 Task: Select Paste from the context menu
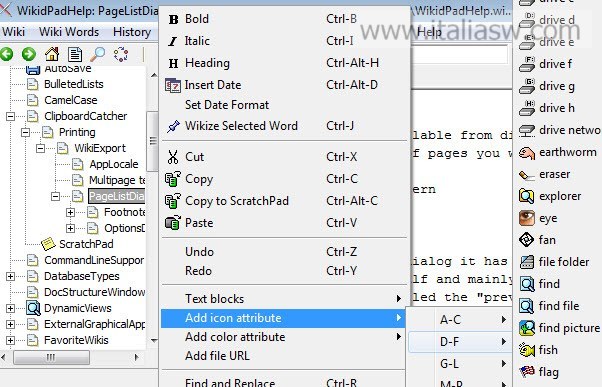click(284, 223)
